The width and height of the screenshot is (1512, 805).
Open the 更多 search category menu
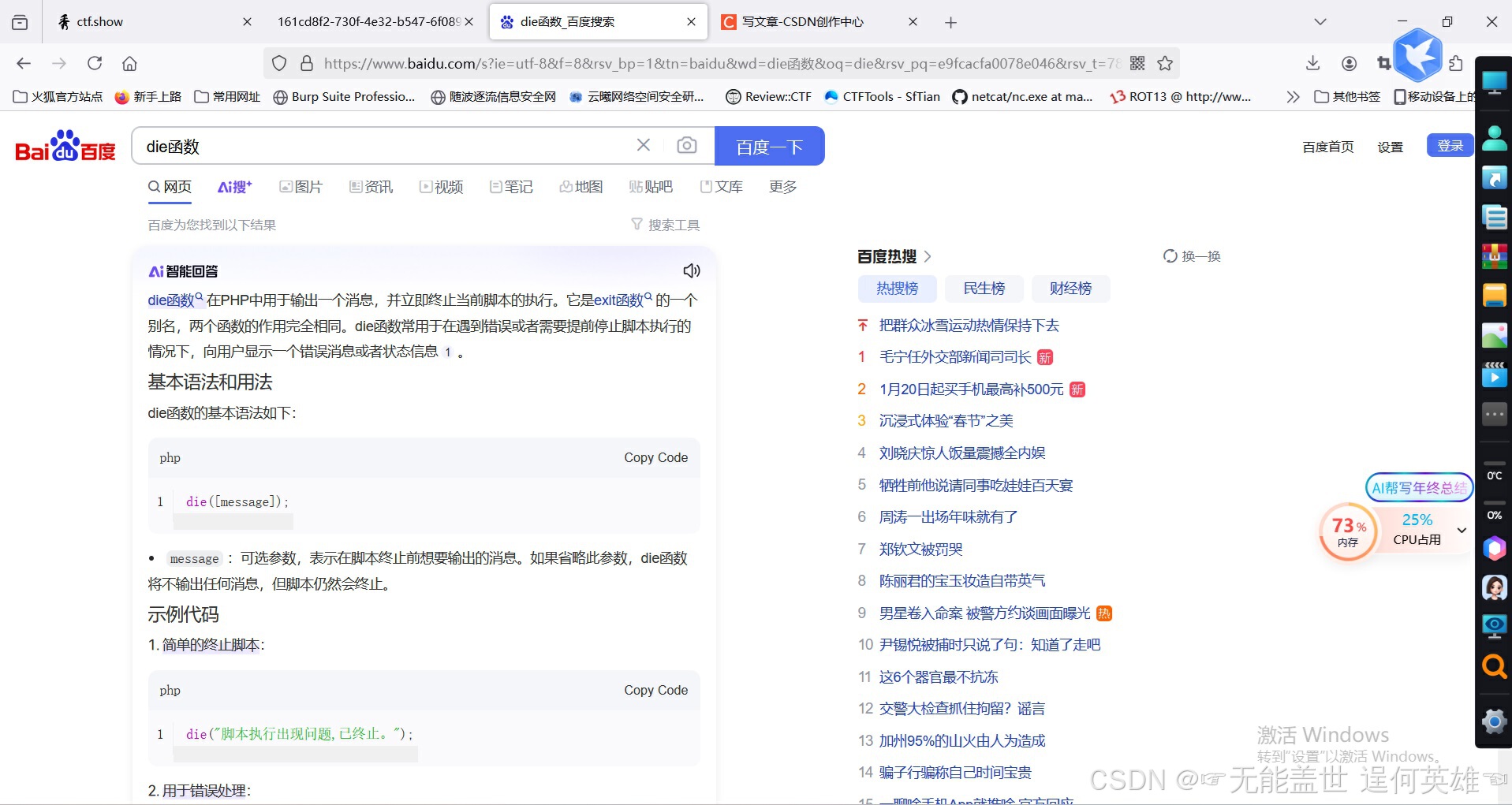[x=783, y=187]
